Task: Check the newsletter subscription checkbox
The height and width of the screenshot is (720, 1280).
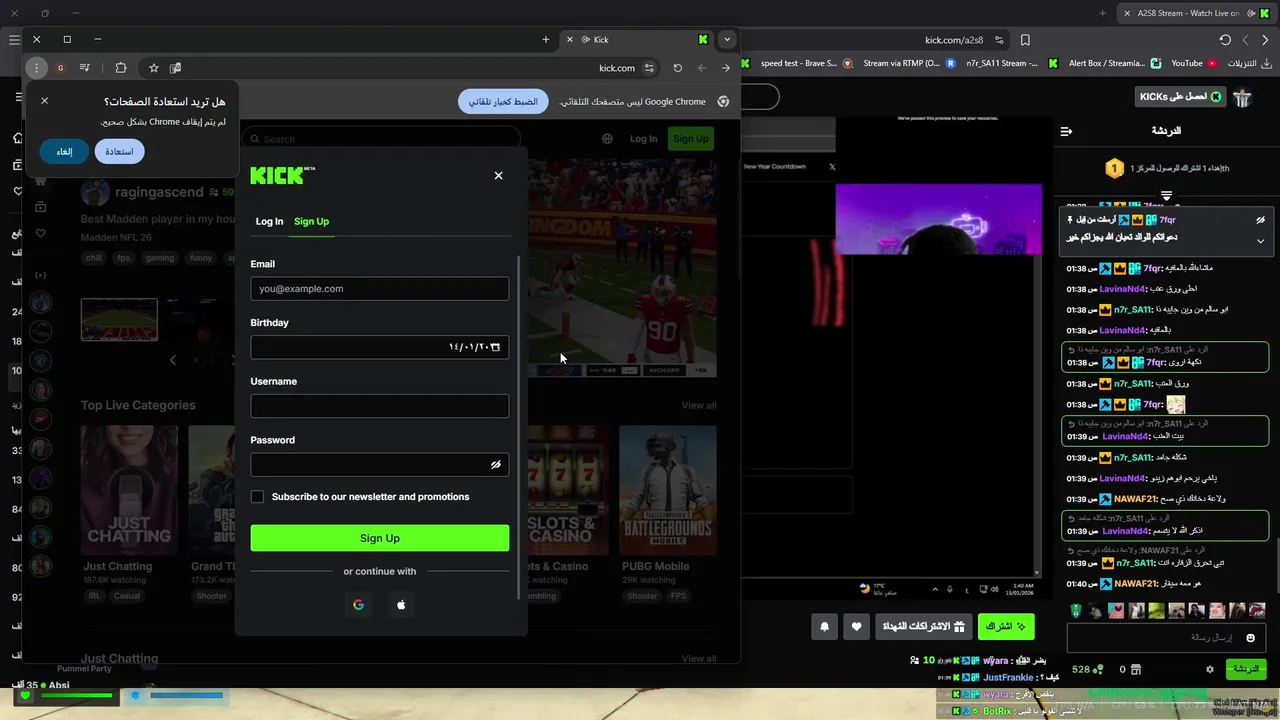Action: [257, 497]
